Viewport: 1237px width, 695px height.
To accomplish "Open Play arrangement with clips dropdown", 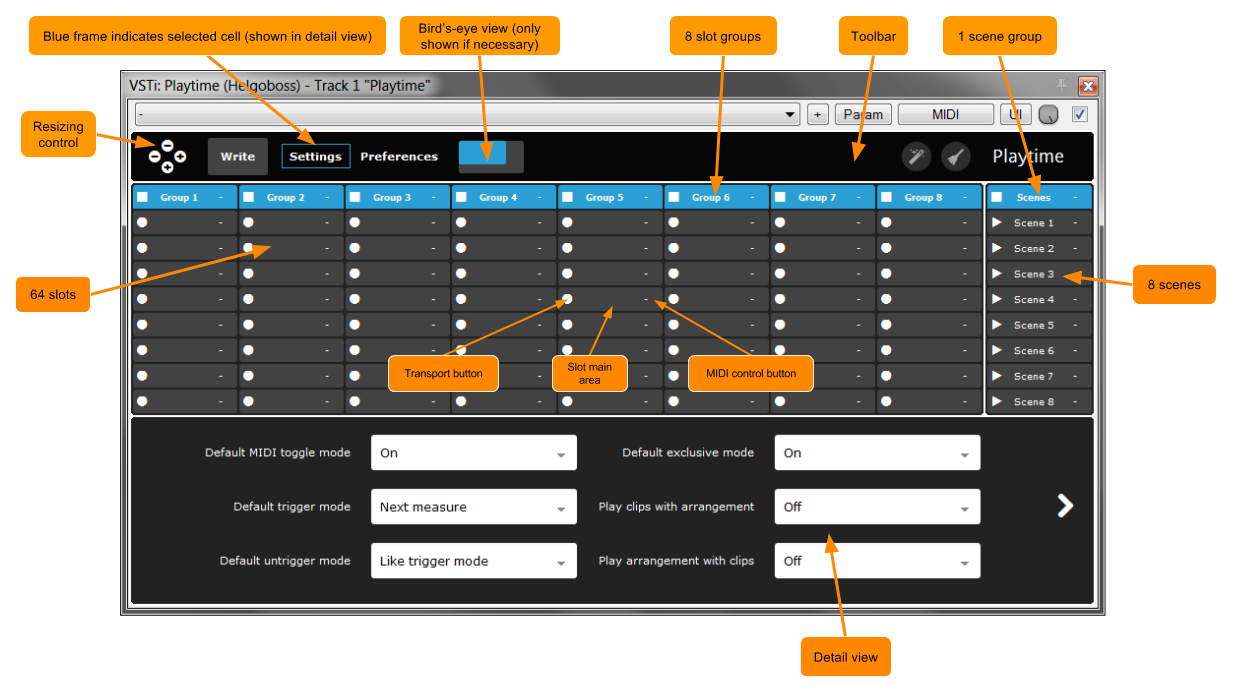I will point(877,561).
